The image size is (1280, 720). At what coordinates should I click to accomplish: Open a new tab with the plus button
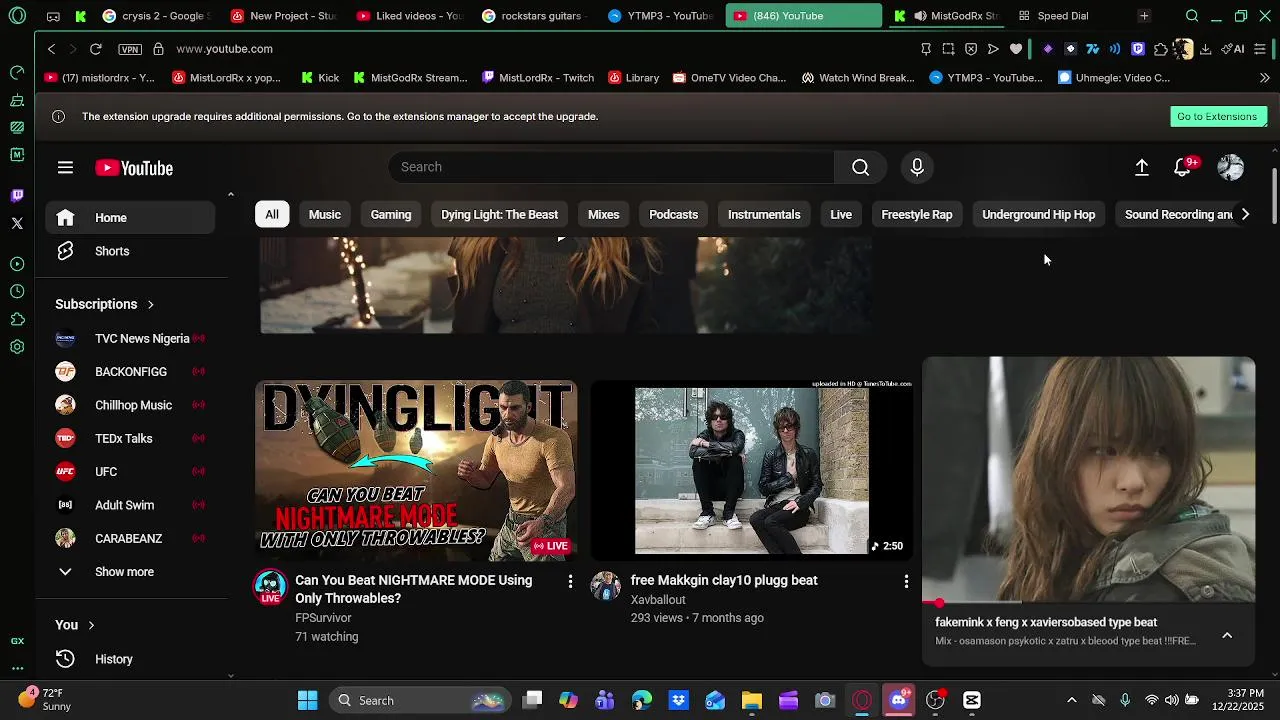coord(1144,16)
